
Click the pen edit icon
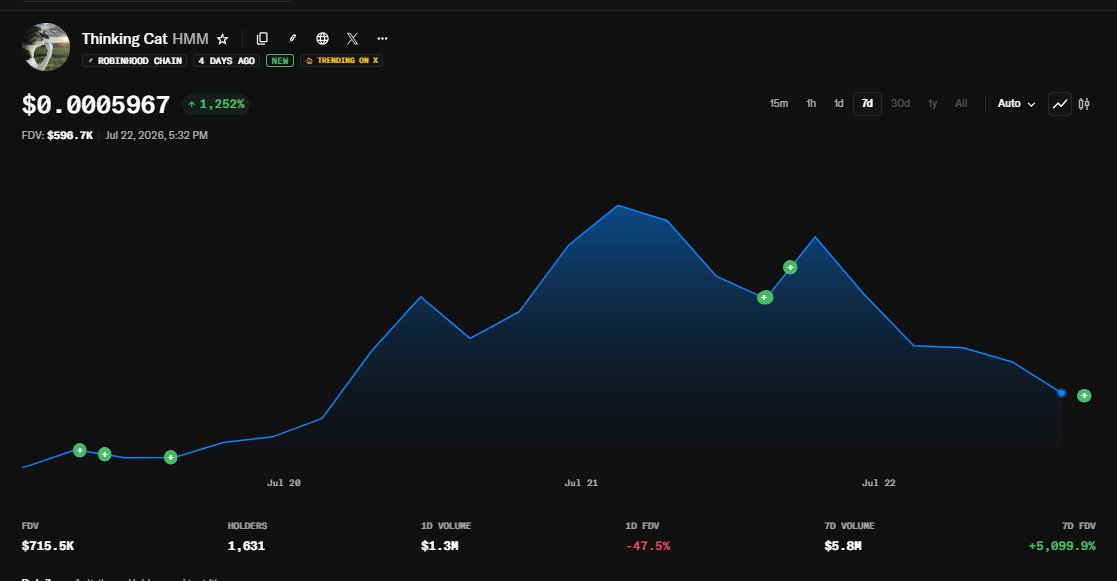pos(292,38)
